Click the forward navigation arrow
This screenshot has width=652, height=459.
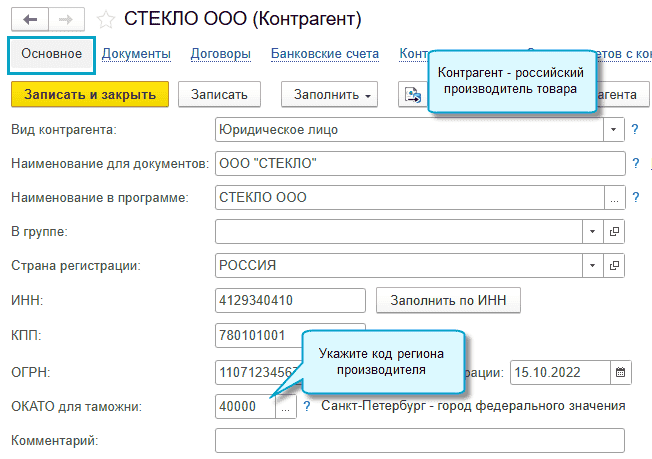[x=64, y=18]
